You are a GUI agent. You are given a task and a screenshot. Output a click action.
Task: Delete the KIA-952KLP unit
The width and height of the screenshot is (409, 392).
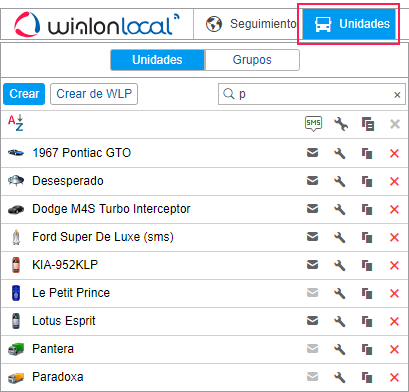tap(394, 265)
